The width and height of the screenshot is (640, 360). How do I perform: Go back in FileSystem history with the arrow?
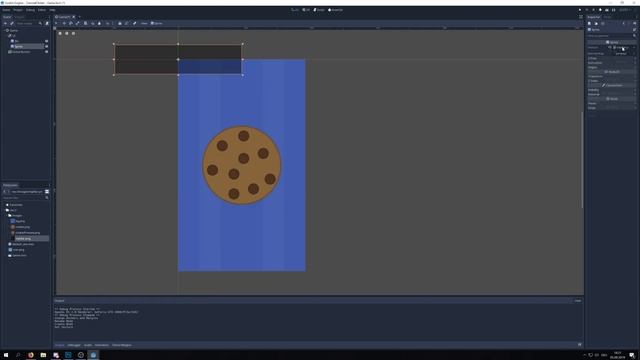coord(4,191)
